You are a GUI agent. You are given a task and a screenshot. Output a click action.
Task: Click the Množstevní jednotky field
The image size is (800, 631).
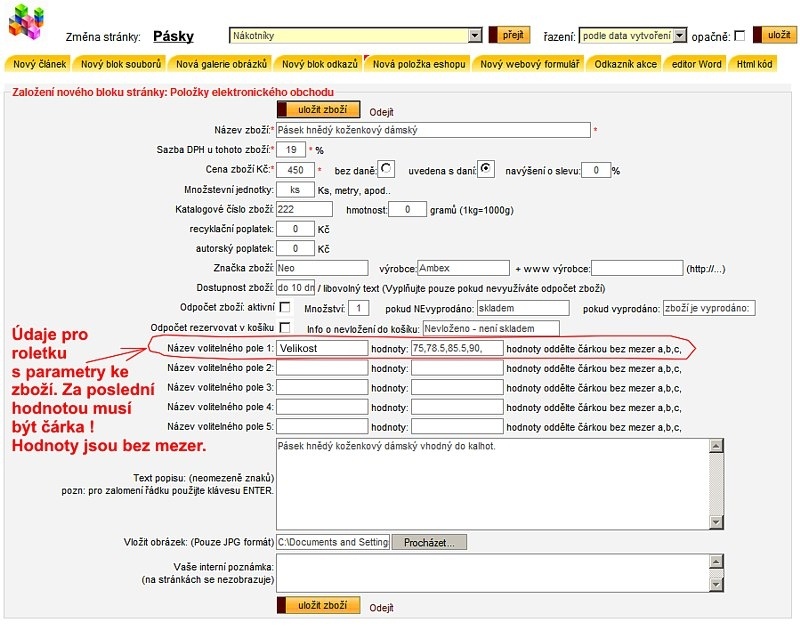(x=295, y=189)
